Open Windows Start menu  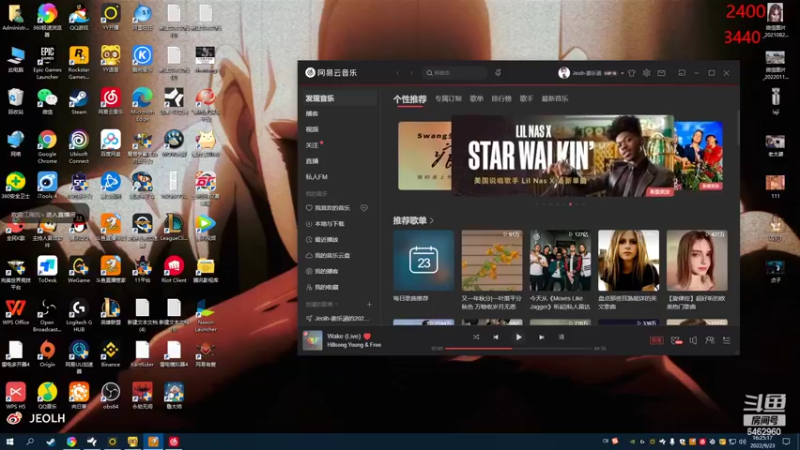tap(9, 441)
